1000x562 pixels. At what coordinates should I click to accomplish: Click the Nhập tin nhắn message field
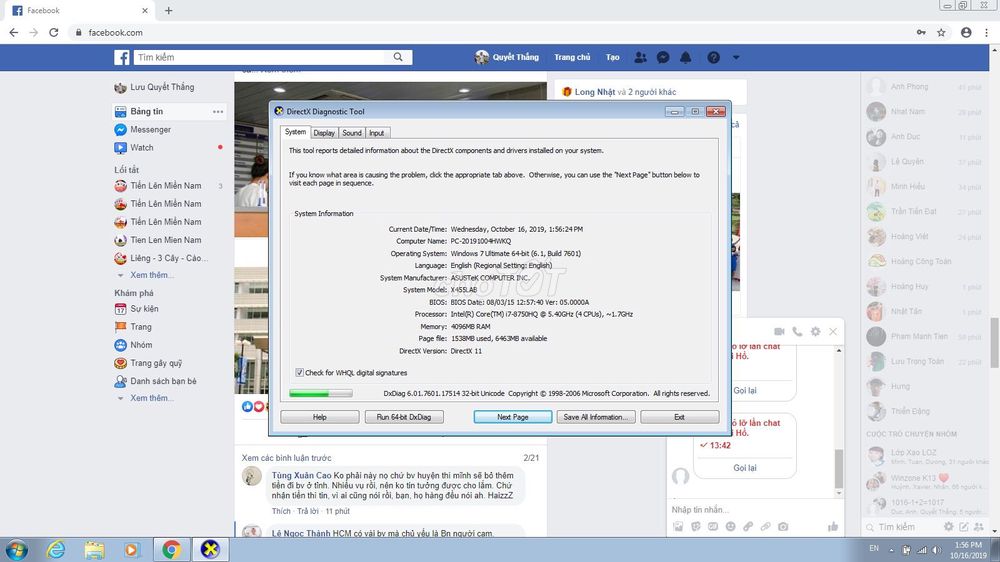coord(756,510)
